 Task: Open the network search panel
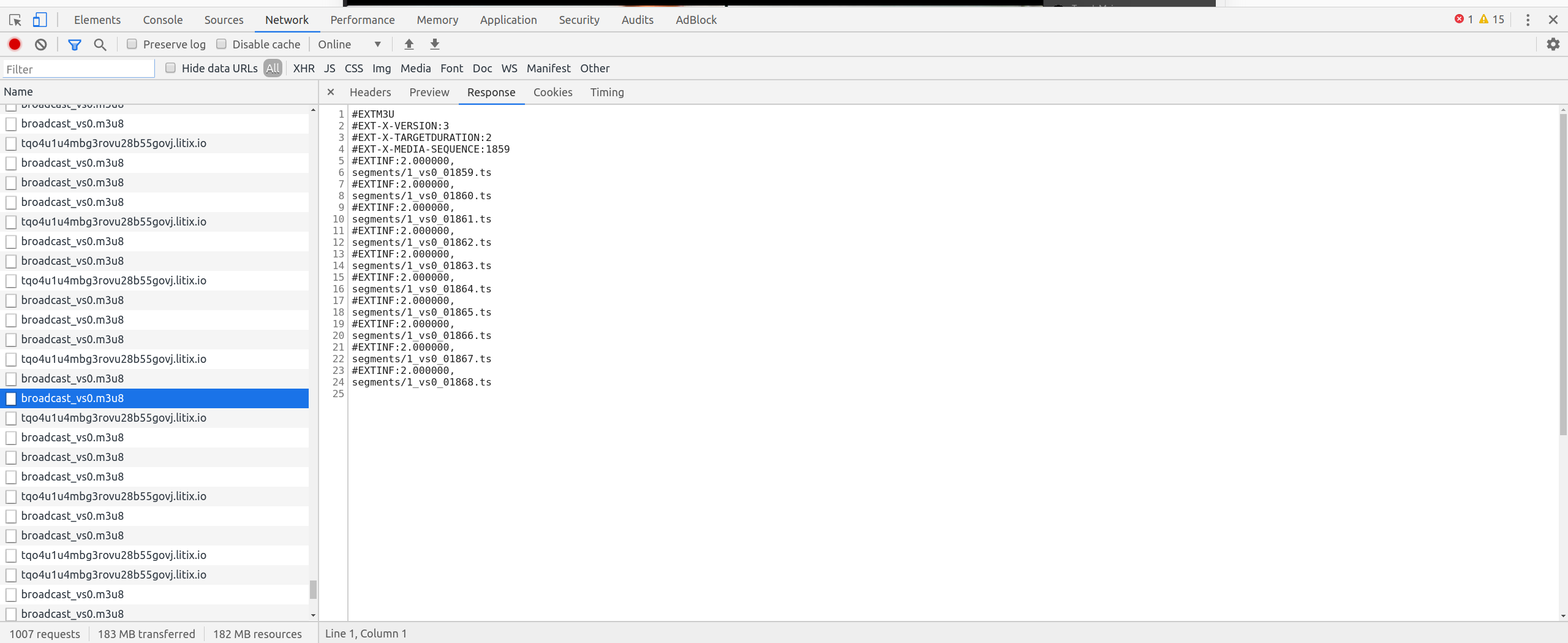[100, 44]
